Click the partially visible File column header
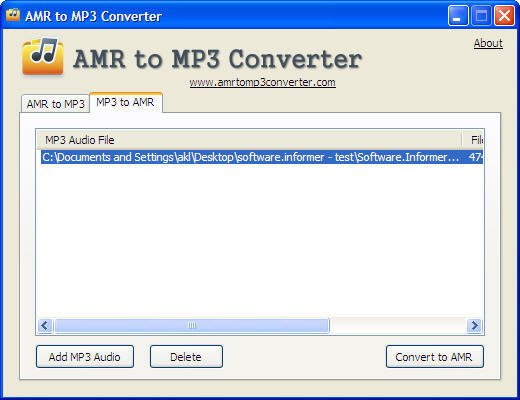Viewport: 520px width, 400px height. pyautogui.click(x=473, y=140)
